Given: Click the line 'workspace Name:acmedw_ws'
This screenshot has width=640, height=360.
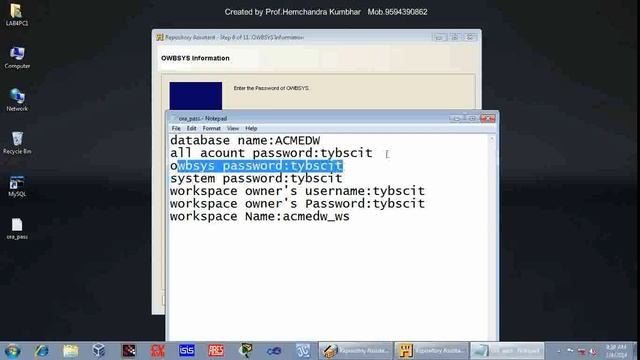Looking at the screenshot, I should coord(260,216).
